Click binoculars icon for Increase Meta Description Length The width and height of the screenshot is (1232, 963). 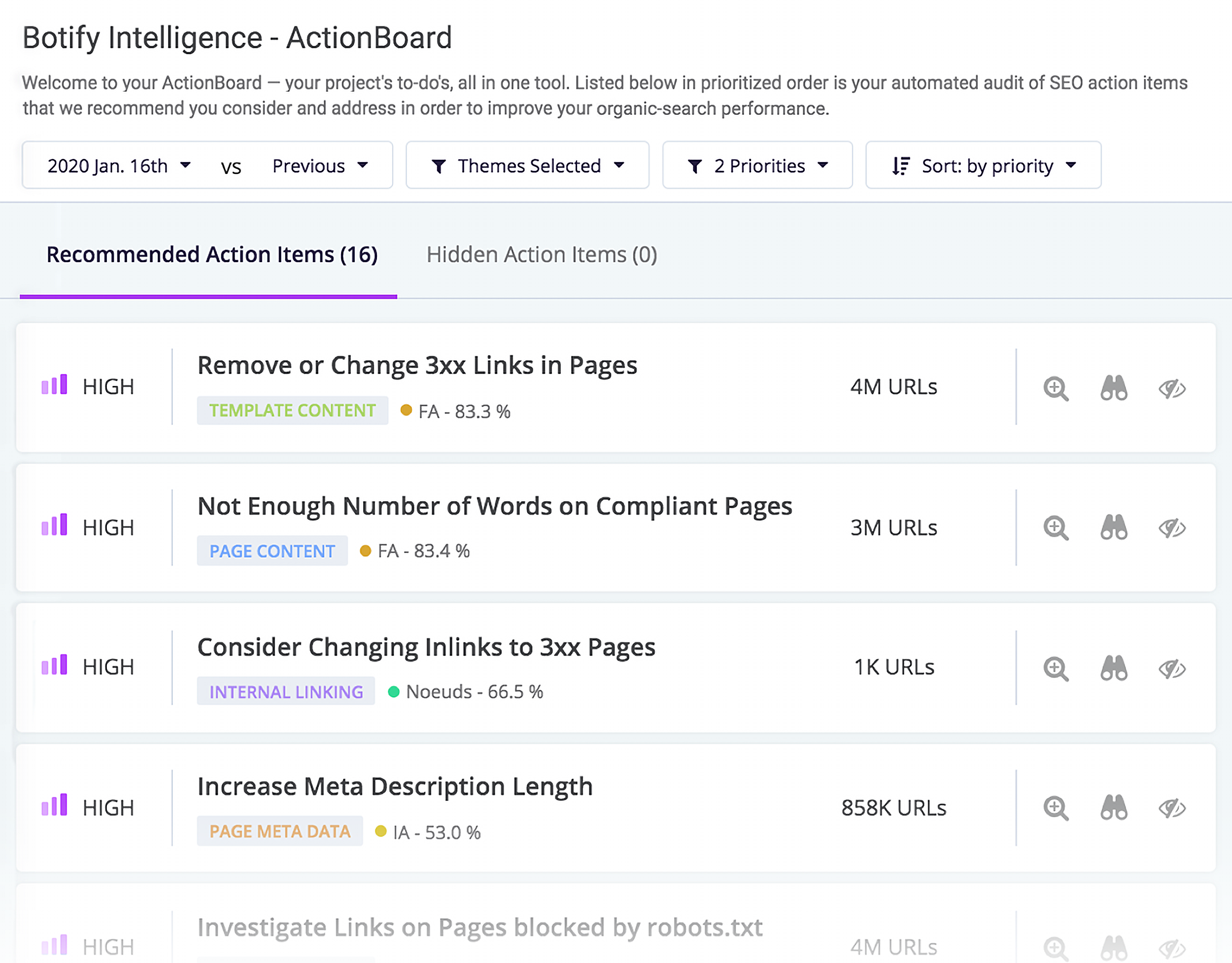(x=1114, y=807)
